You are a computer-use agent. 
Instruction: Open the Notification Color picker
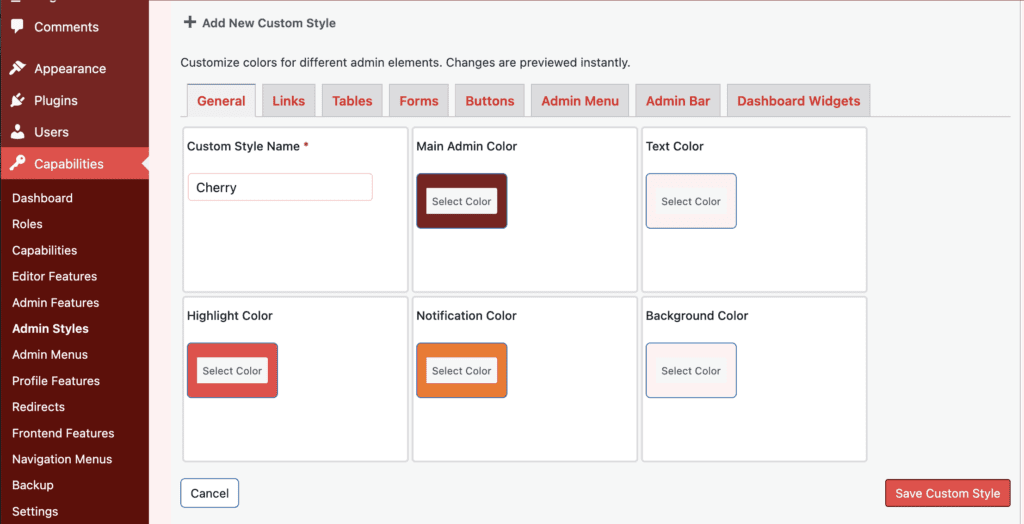[461, 371]
